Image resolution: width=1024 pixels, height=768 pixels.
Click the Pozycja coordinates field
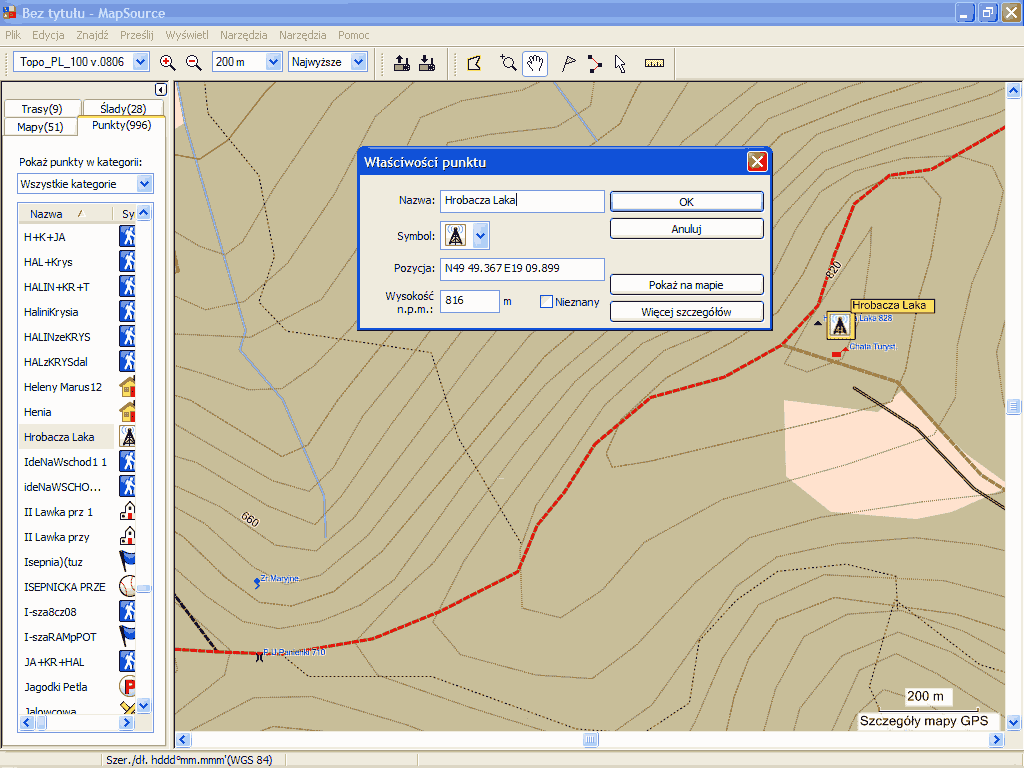pos(522,268)
